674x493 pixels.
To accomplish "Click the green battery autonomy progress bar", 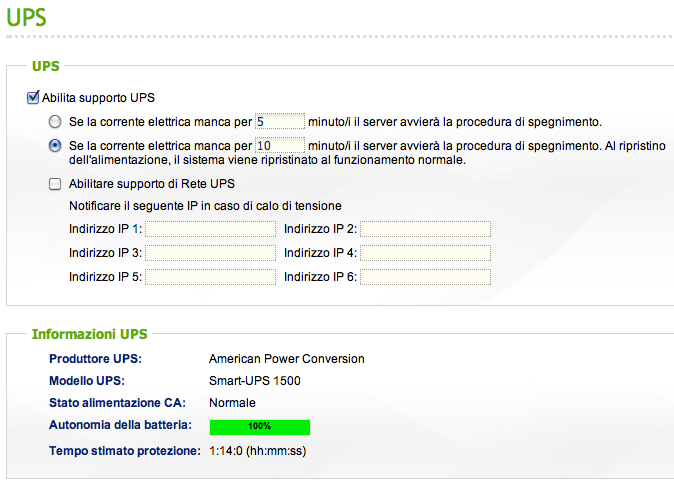I will point(259,427).
